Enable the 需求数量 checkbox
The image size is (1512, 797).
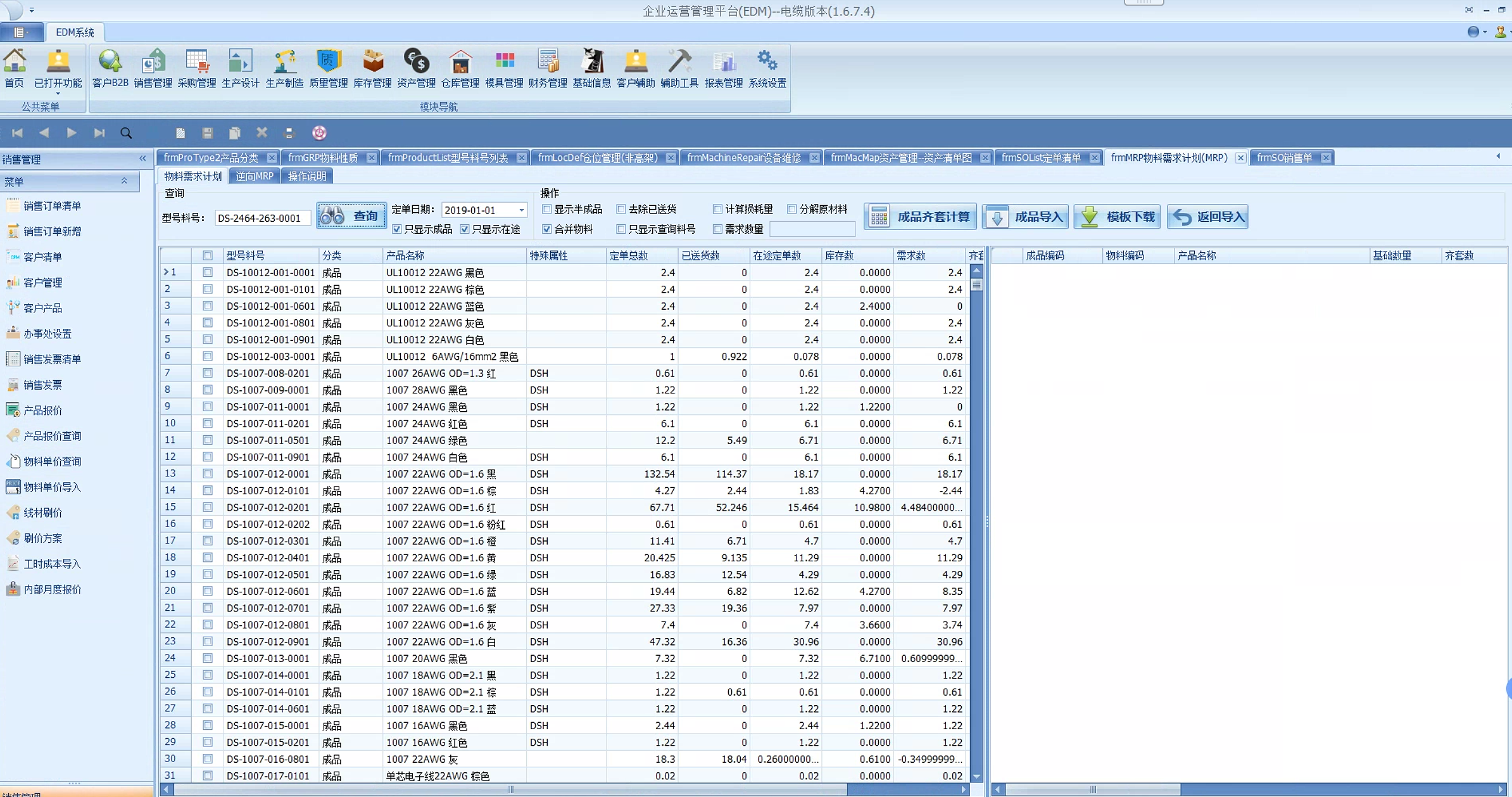coord(717,229)
